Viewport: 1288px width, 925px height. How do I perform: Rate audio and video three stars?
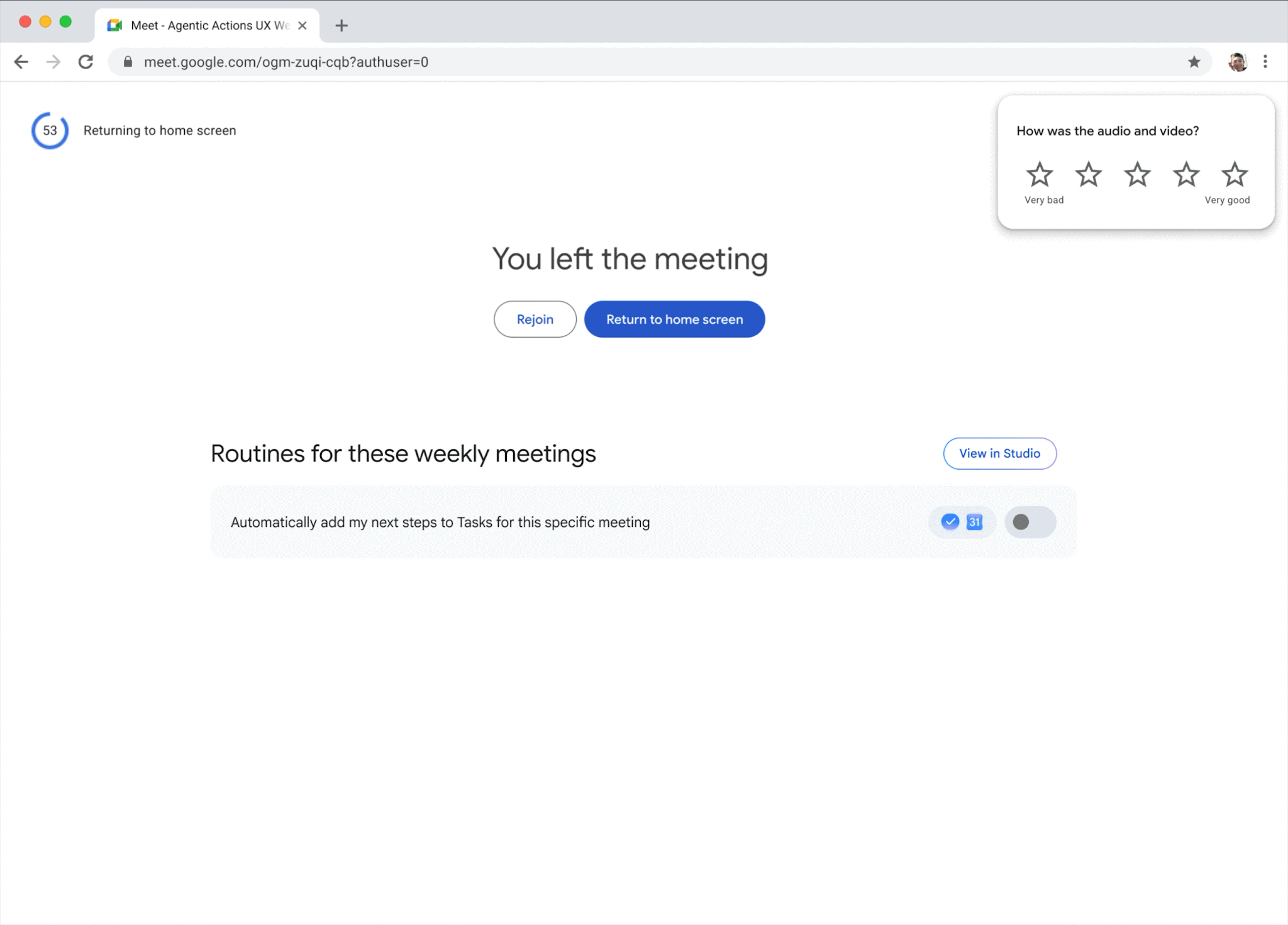tap(1137, 174)
